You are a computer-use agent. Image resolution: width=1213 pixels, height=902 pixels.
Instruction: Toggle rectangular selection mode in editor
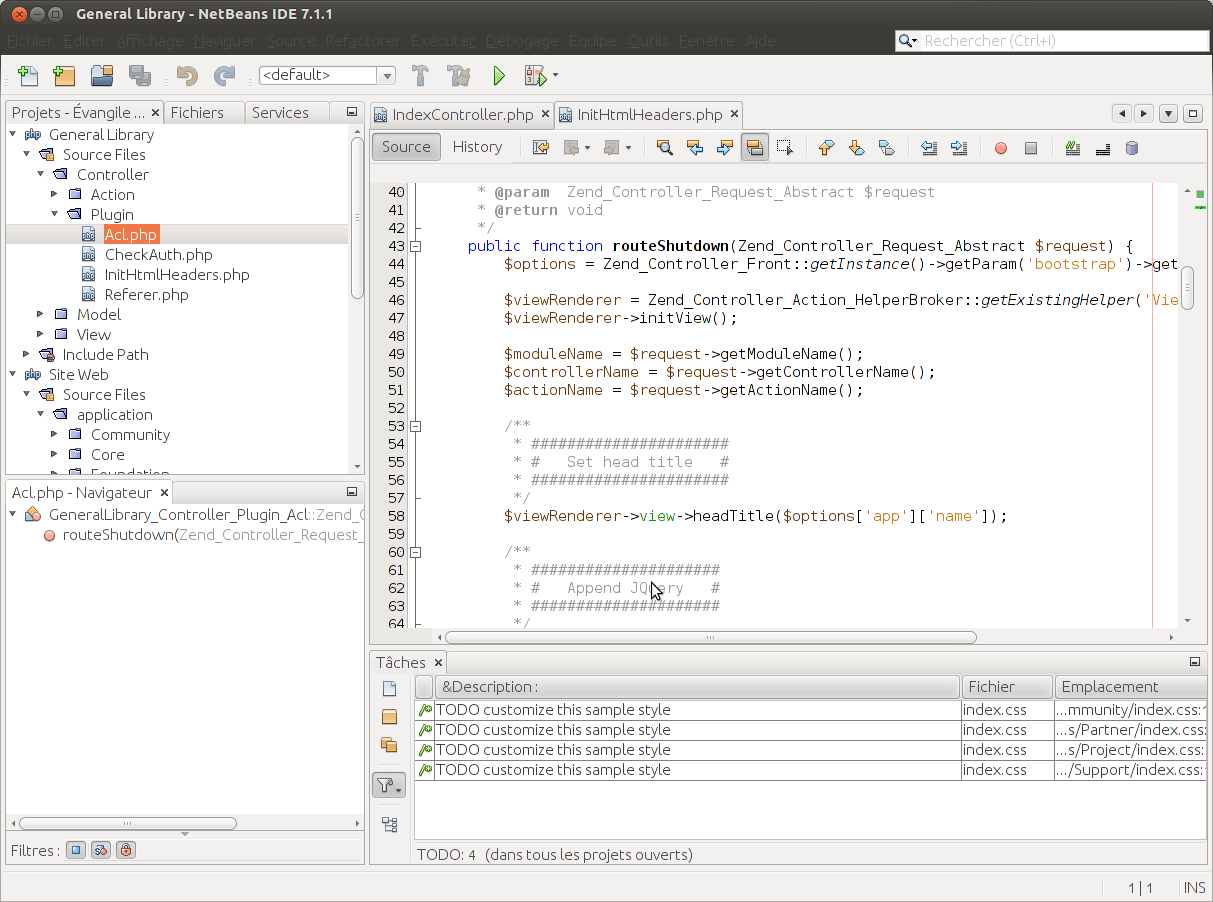pos(784,147)
